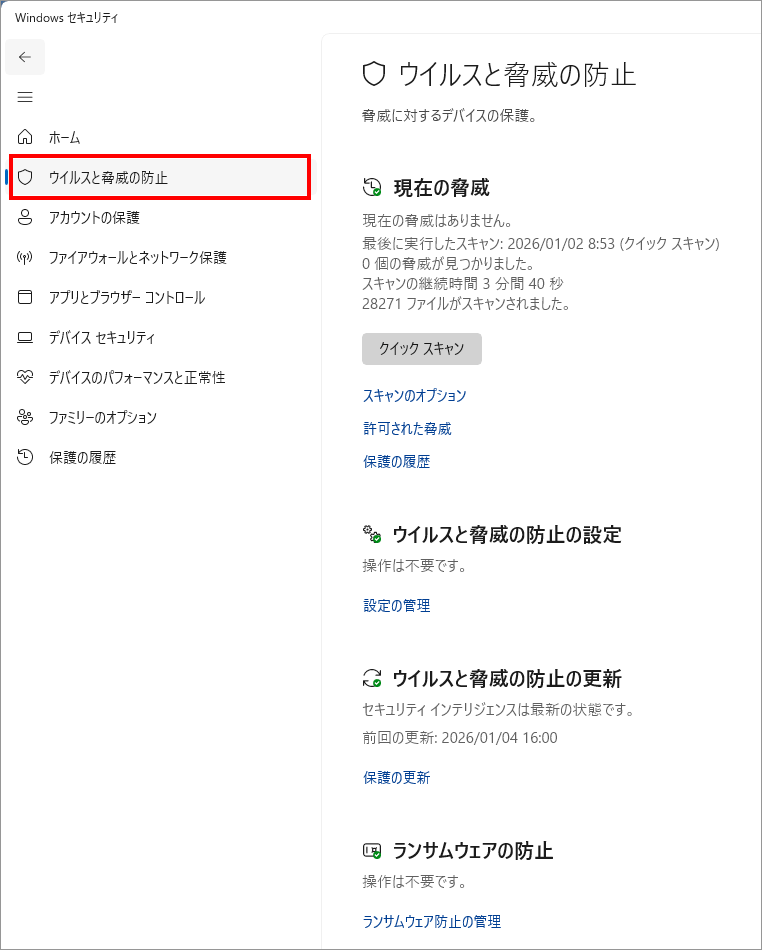This screenshot has width=762, height=950.
Task: Click the shield icon for ウイルスと脅威の防止
Action: pos(26,177)
